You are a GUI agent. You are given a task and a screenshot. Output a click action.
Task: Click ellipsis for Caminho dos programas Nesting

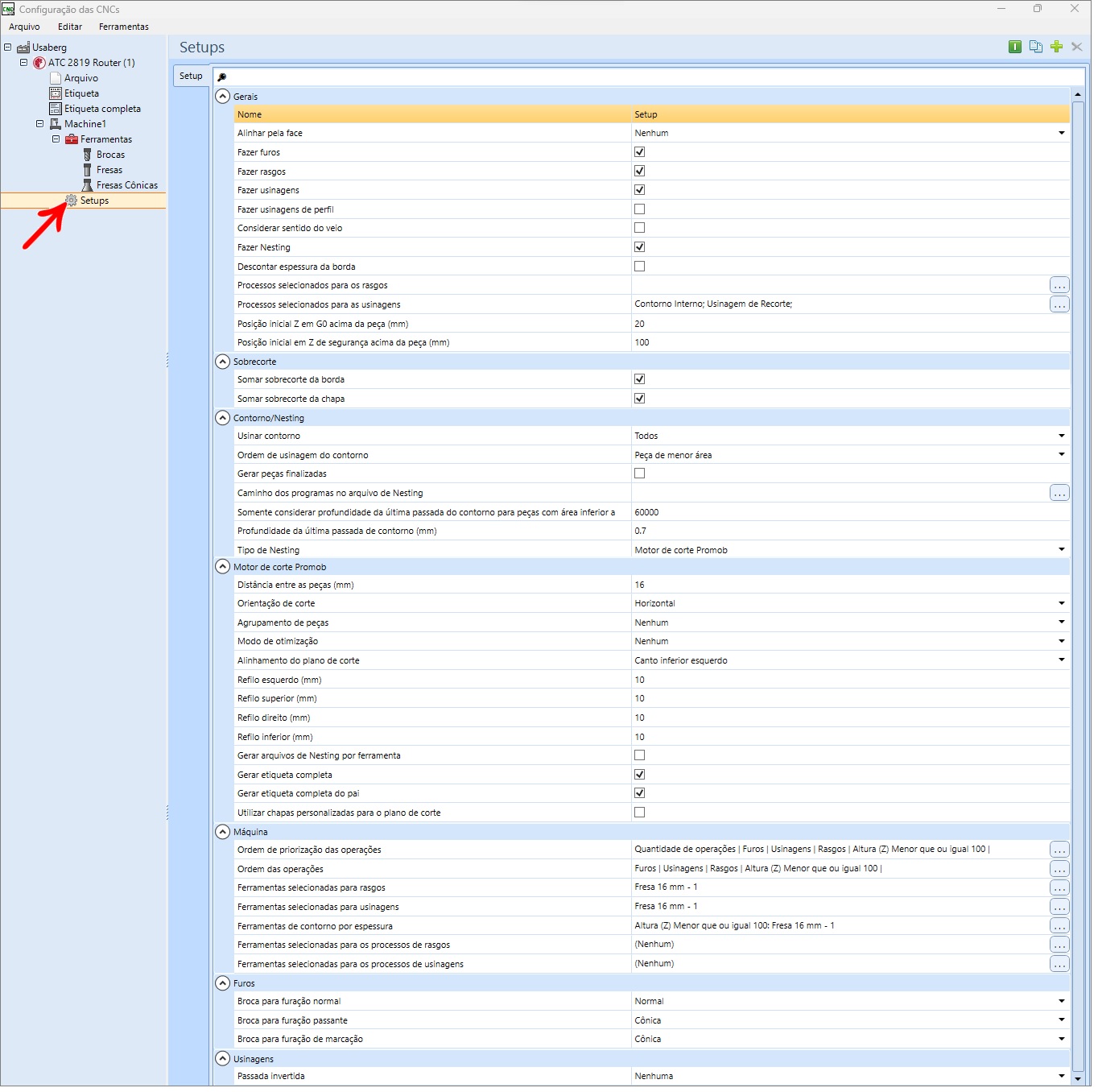click(1059, 493)
